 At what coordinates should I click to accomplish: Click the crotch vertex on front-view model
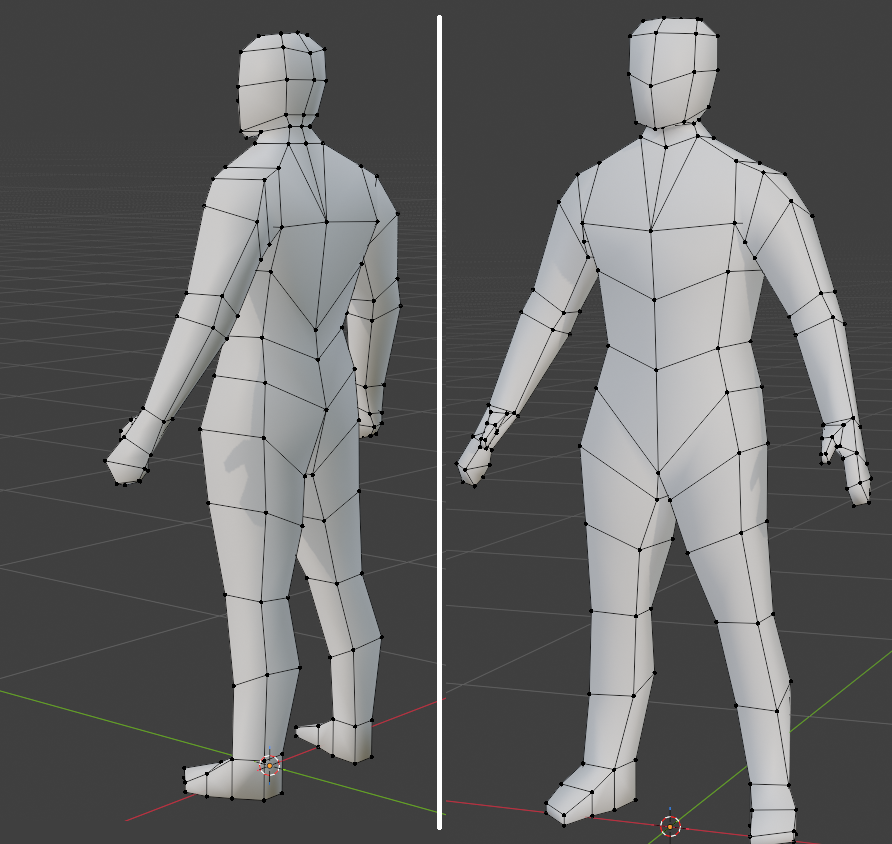pyautogui.click(x=658, y=472)
